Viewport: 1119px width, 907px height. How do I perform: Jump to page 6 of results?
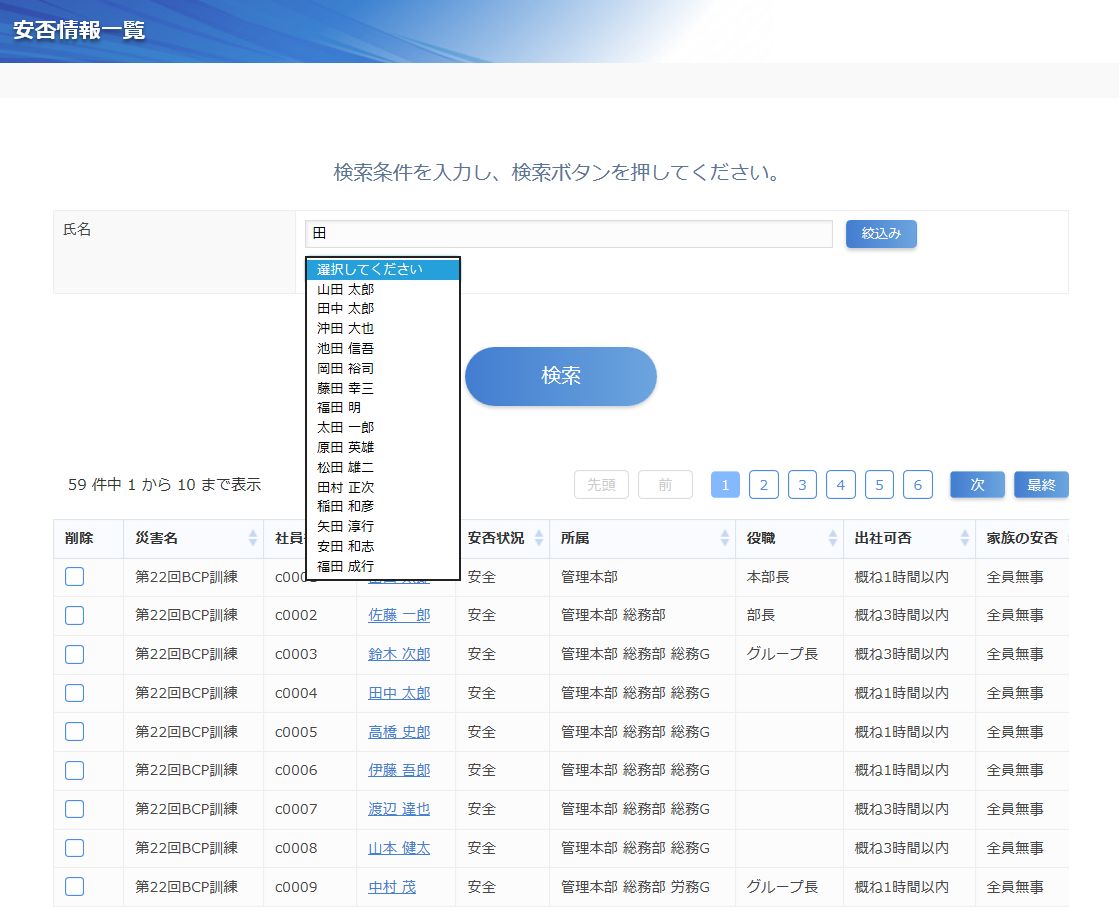click(917, 485)
